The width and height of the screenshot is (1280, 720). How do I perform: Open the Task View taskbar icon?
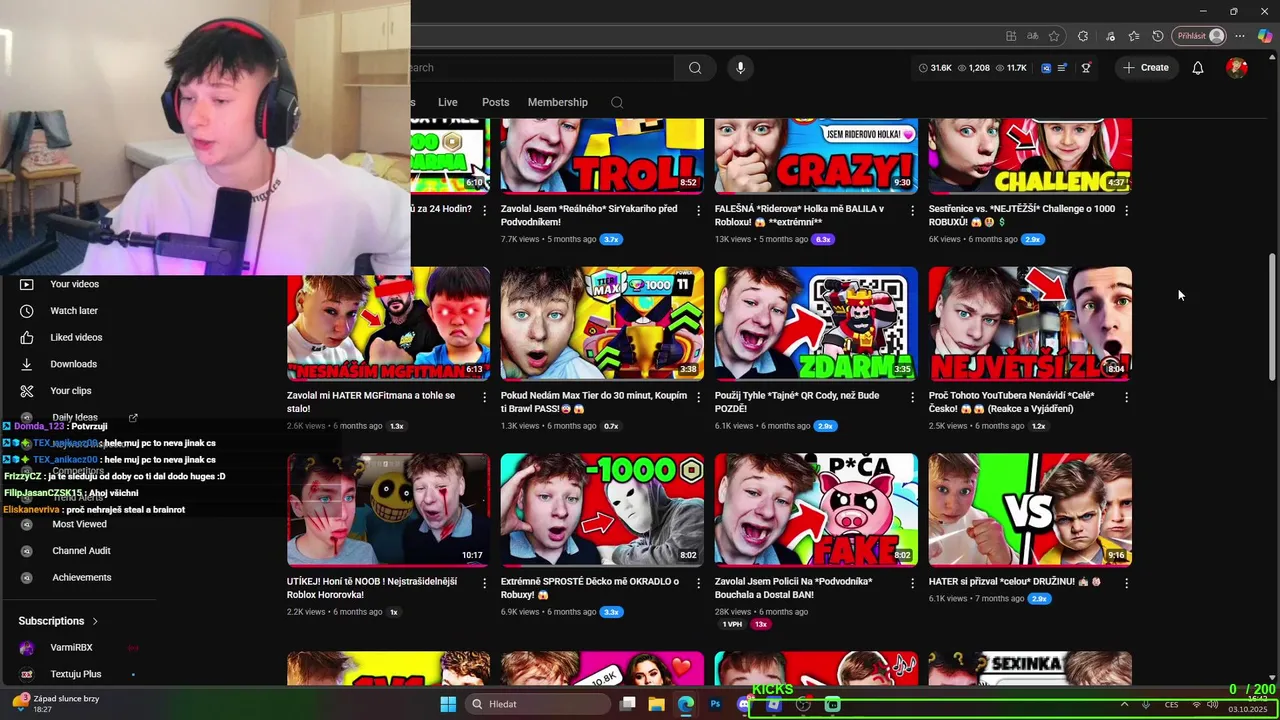(627, 704)
